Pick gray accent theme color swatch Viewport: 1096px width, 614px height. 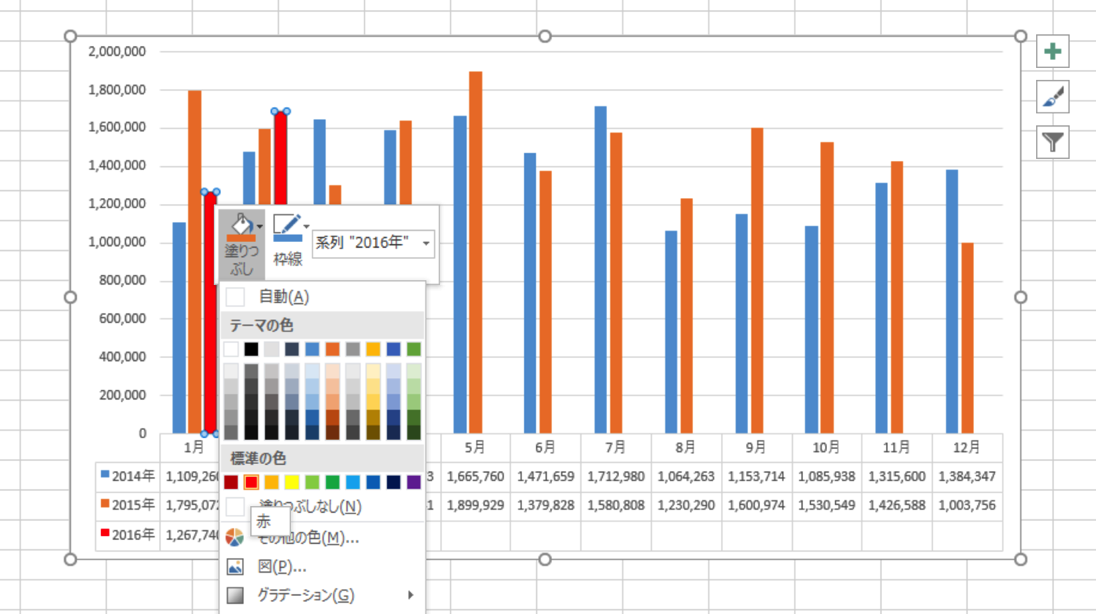coord(352,349)
